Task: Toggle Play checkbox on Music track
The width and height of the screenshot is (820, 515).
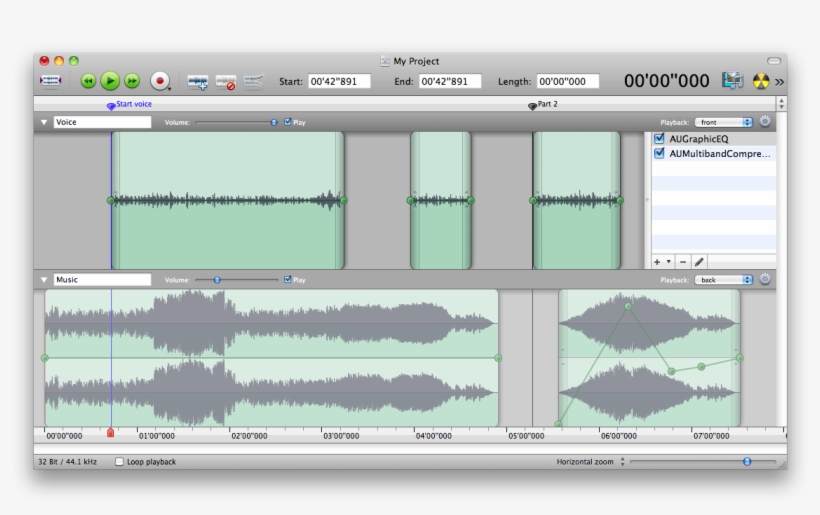Action: pos(288,279)
